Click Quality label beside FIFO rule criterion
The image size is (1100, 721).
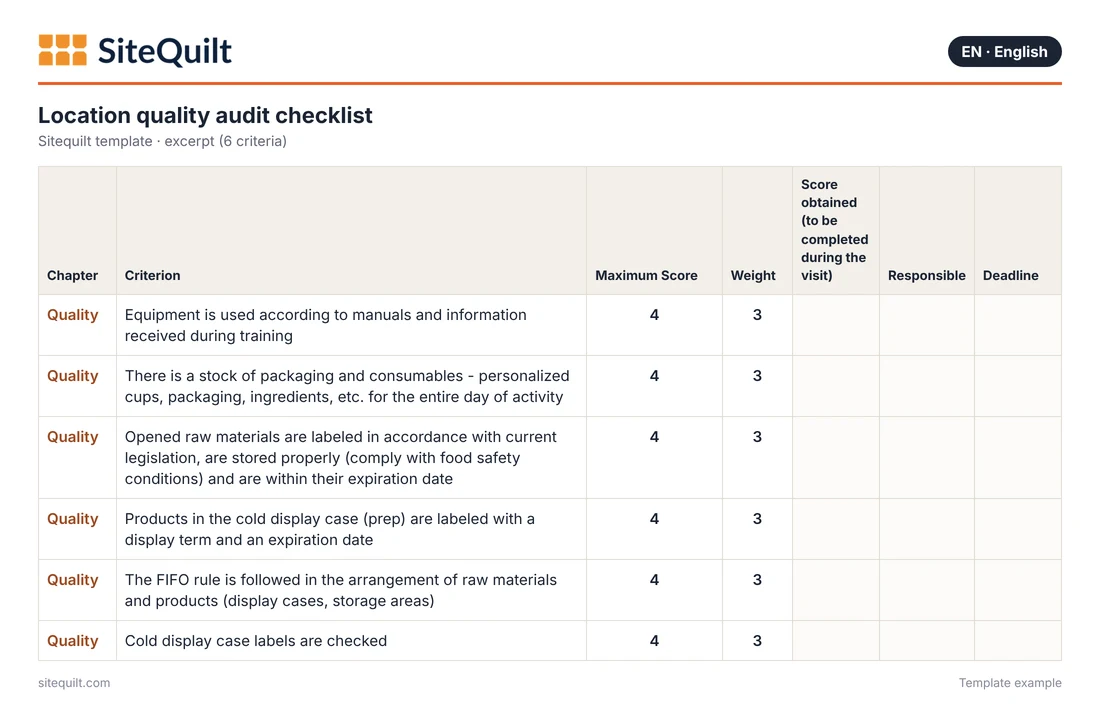72,580
